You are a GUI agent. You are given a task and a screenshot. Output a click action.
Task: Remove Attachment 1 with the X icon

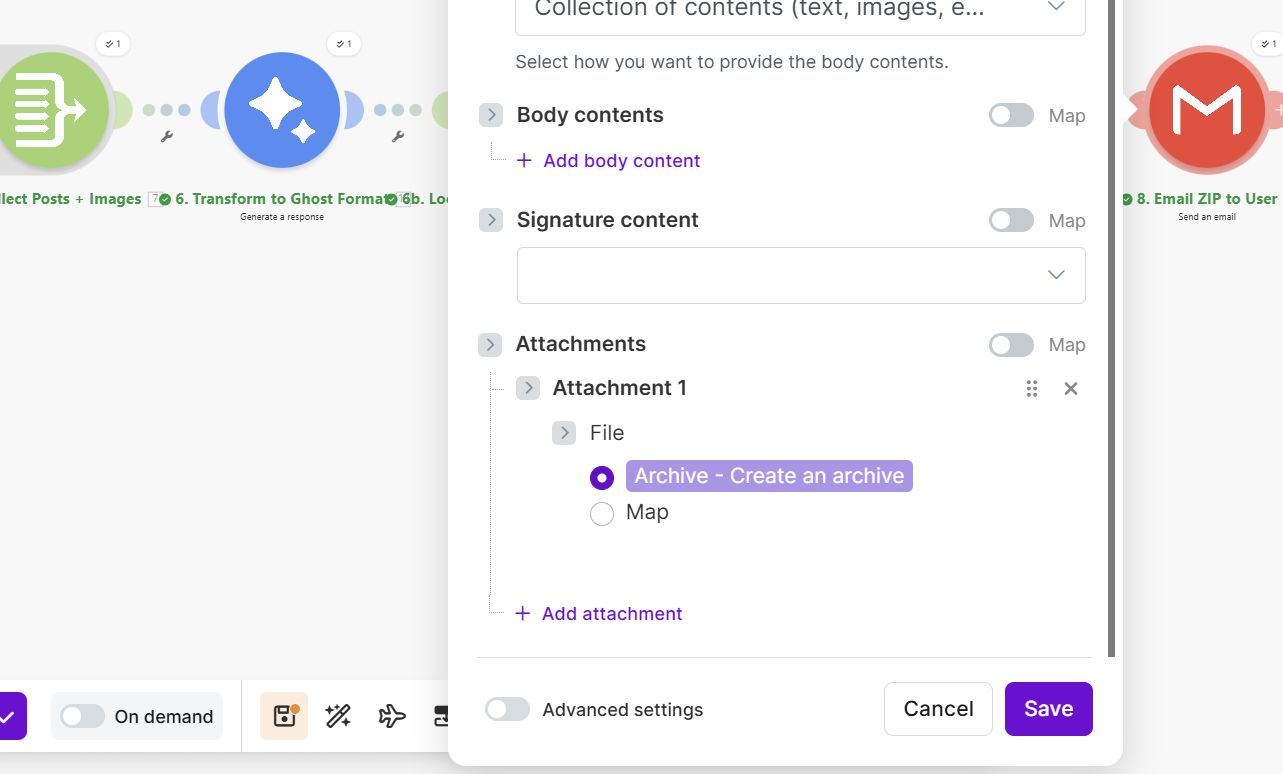coord(1070,388)
